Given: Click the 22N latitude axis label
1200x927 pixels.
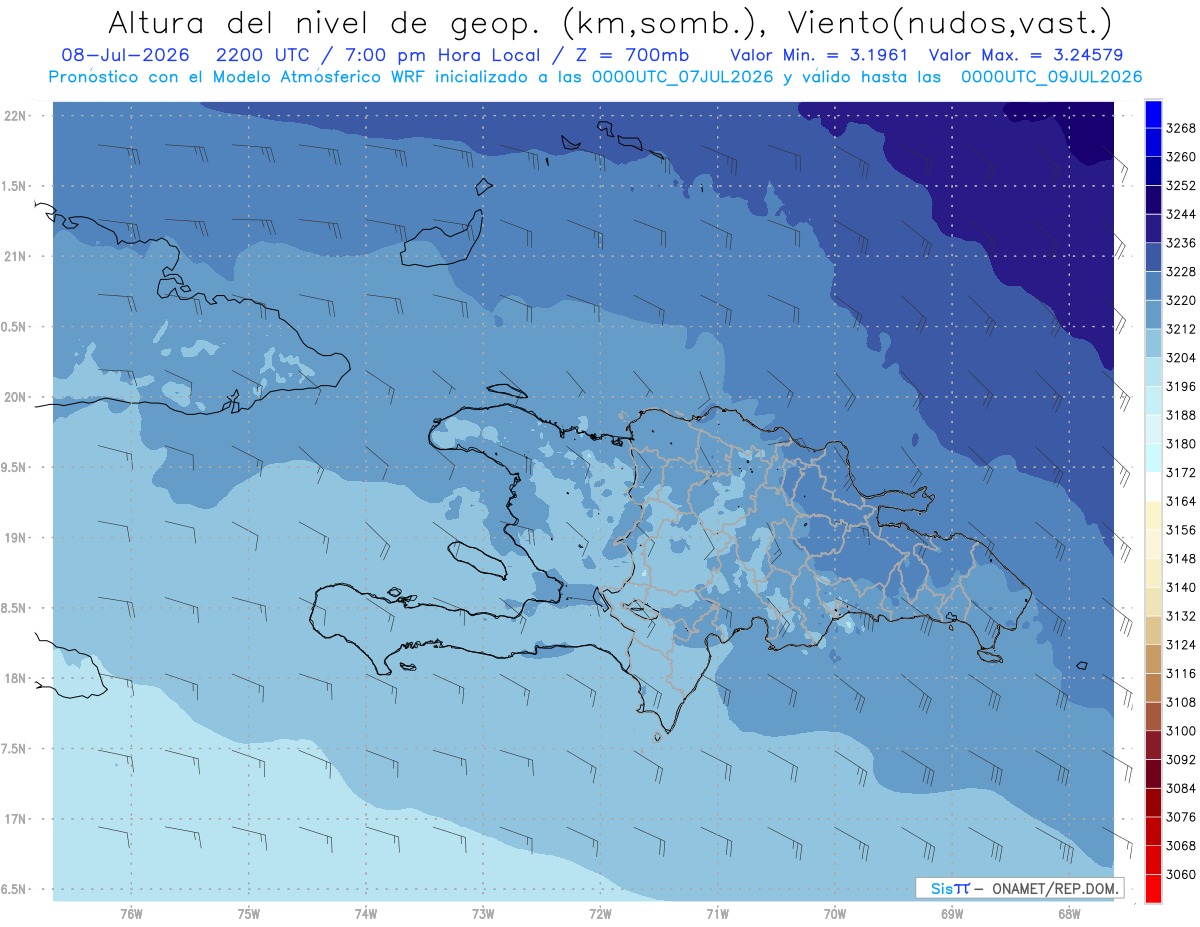Looking at the screenshot, I should pos(15,116).
